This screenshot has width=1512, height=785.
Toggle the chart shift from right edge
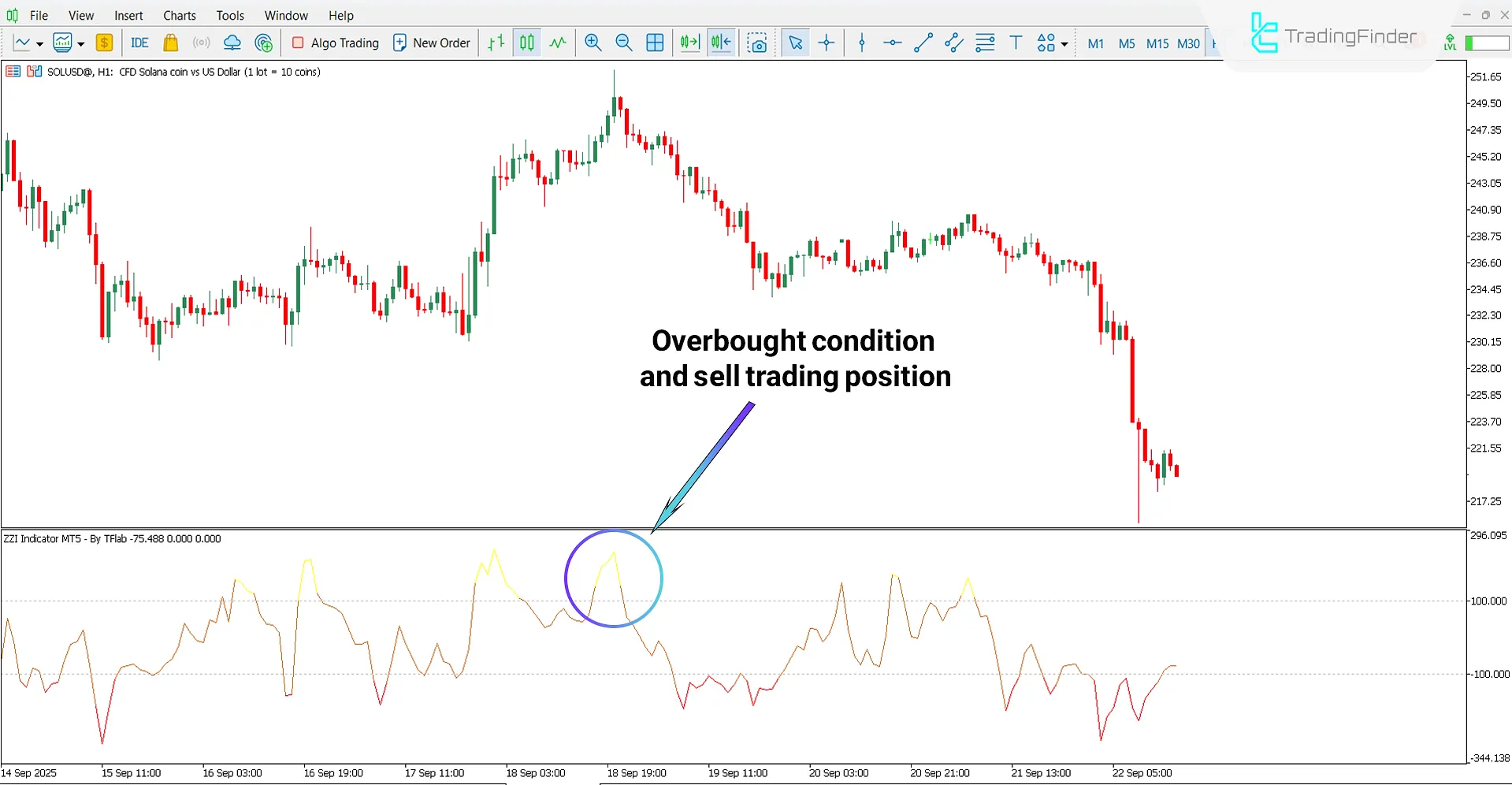pyautogui.click(x=720, y=43)
